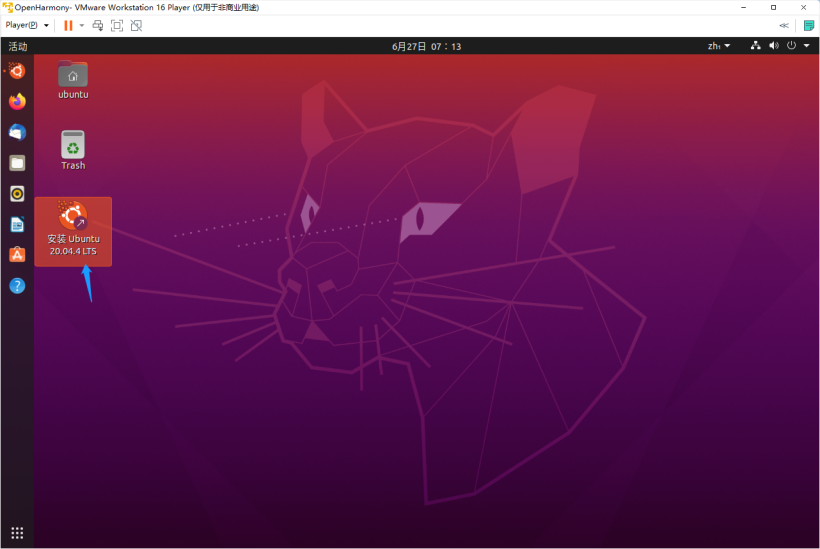Open the Player menu
The height and width of the screenshot is (549, 820).
pos(27,25)
